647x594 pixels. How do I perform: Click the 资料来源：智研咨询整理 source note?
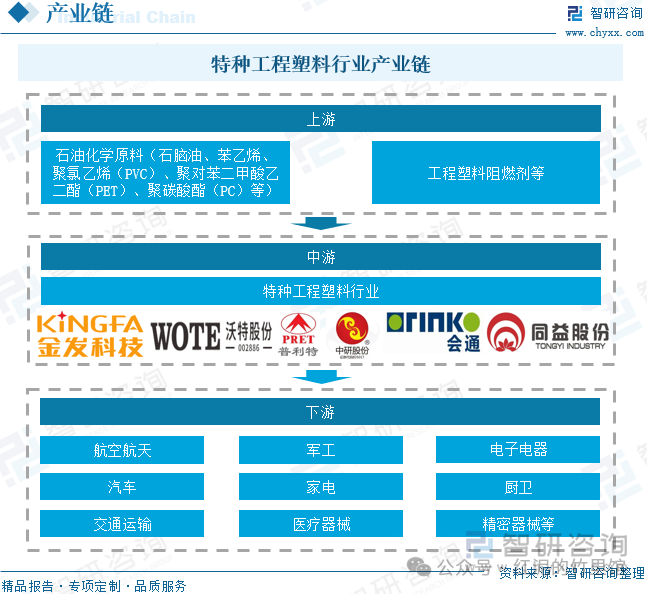pyautogui.click(x=571, y=573)
